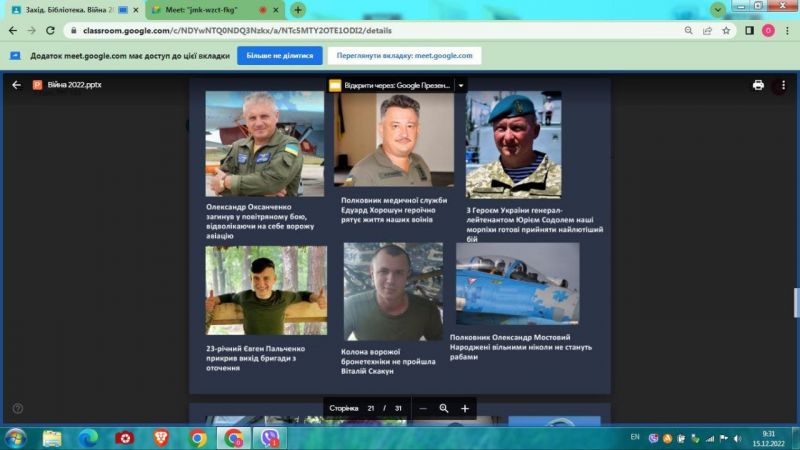The image size is (800, 450).
Task: Click the photo of Олександр Оксанченко
Action: (x=265, y=143)
